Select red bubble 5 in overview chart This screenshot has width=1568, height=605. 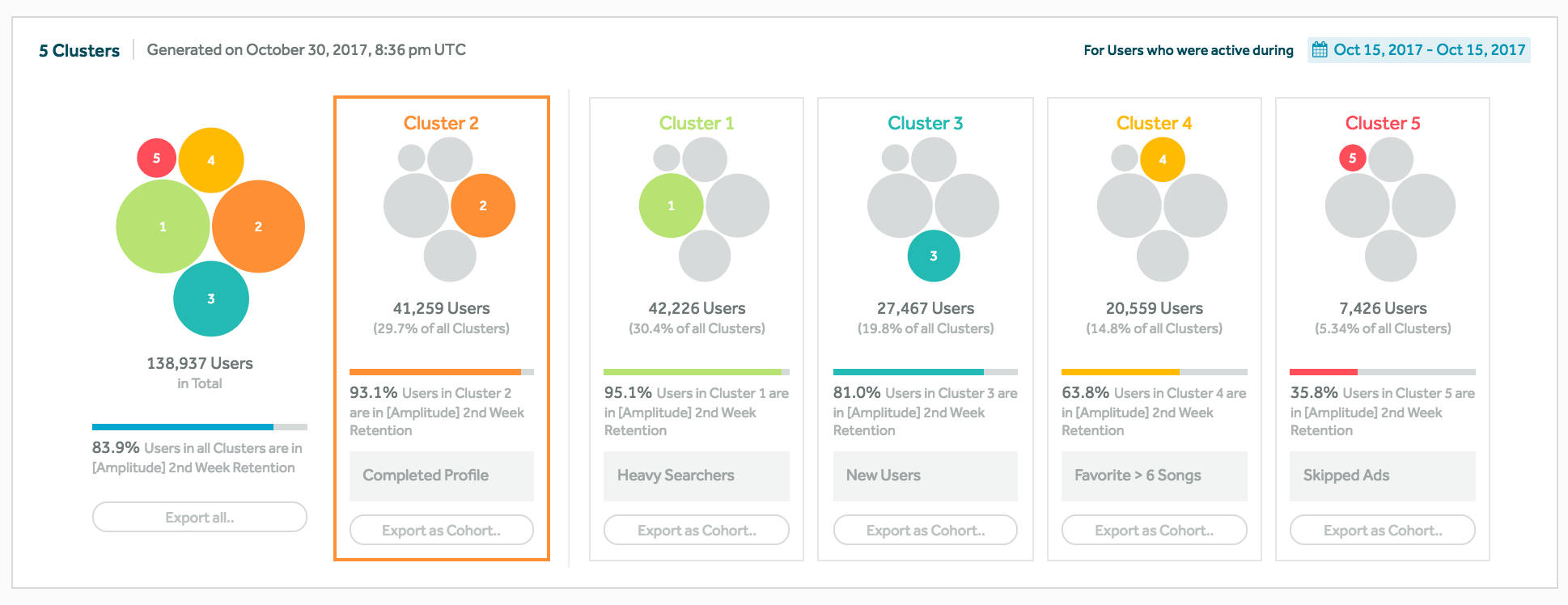click(x=156, y=158)
